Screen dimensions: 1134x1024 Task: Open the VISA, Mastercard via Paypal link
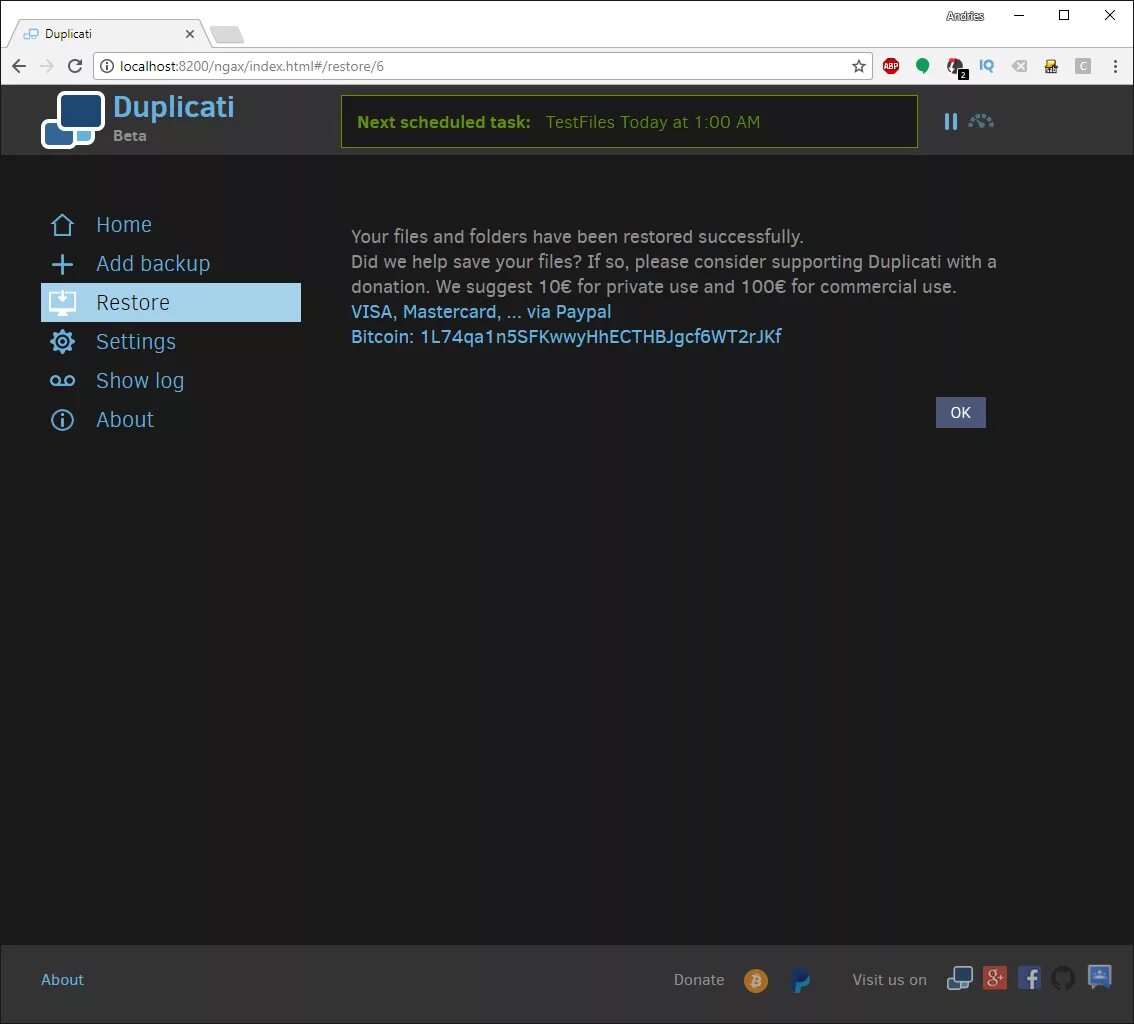tap(481, 312)
